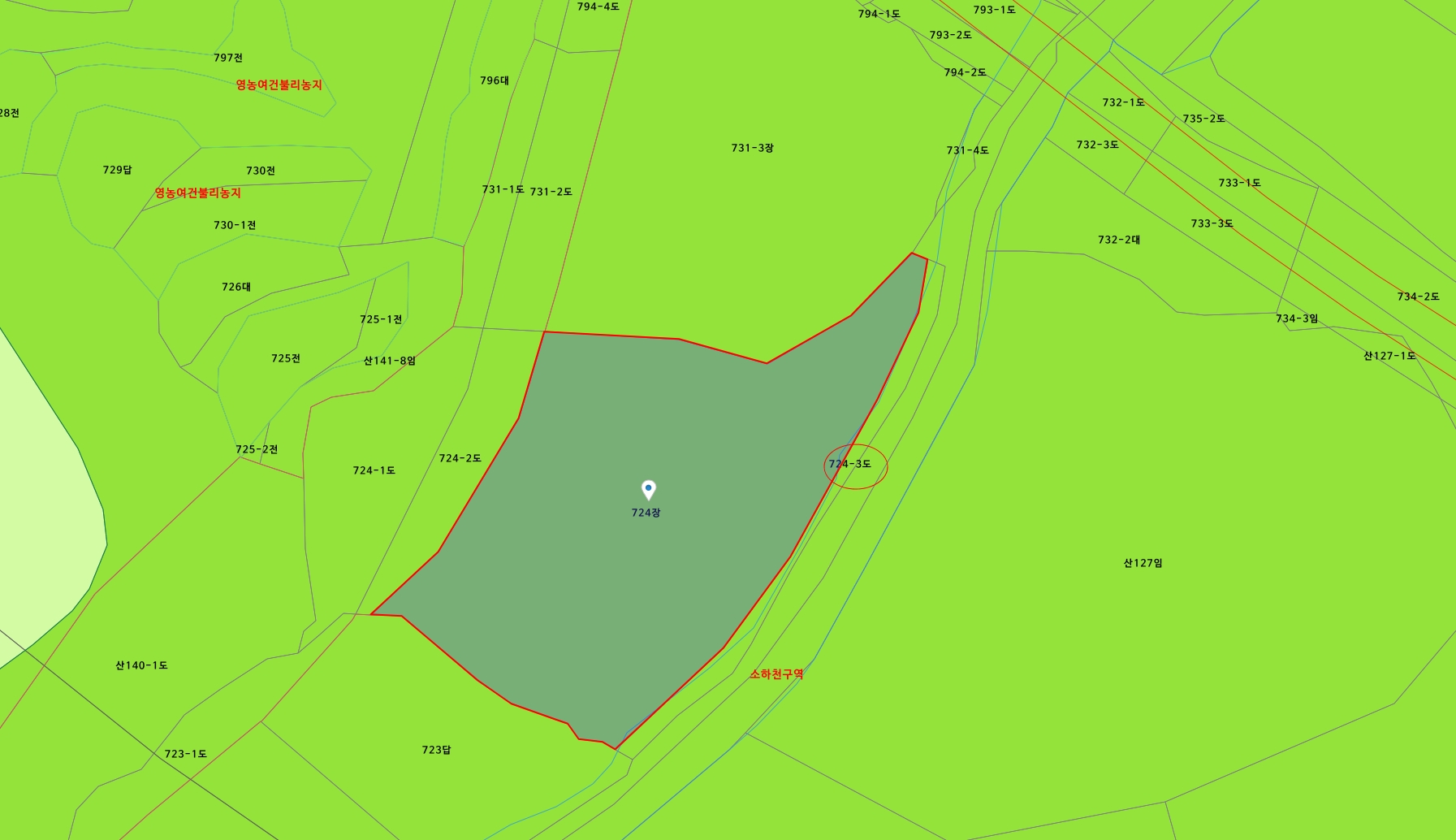The width and height of the screenshot is (1456, 840).
Task: Click the 794-2도 parcel label
Action: [966, 72]
